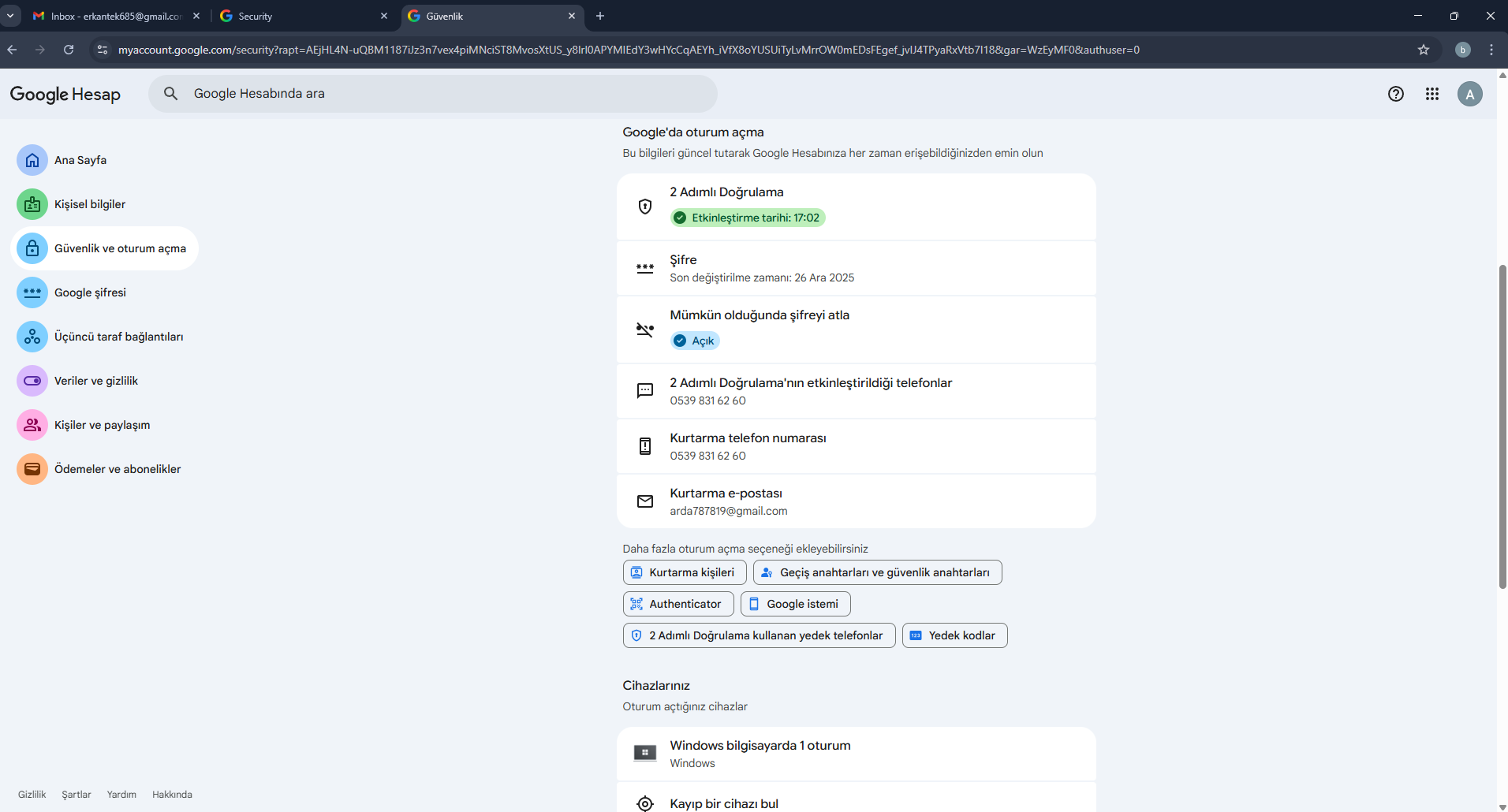Click the skip password crossed-out icon
Viewport: 1508px width, 812px height.
pos(645,330)
